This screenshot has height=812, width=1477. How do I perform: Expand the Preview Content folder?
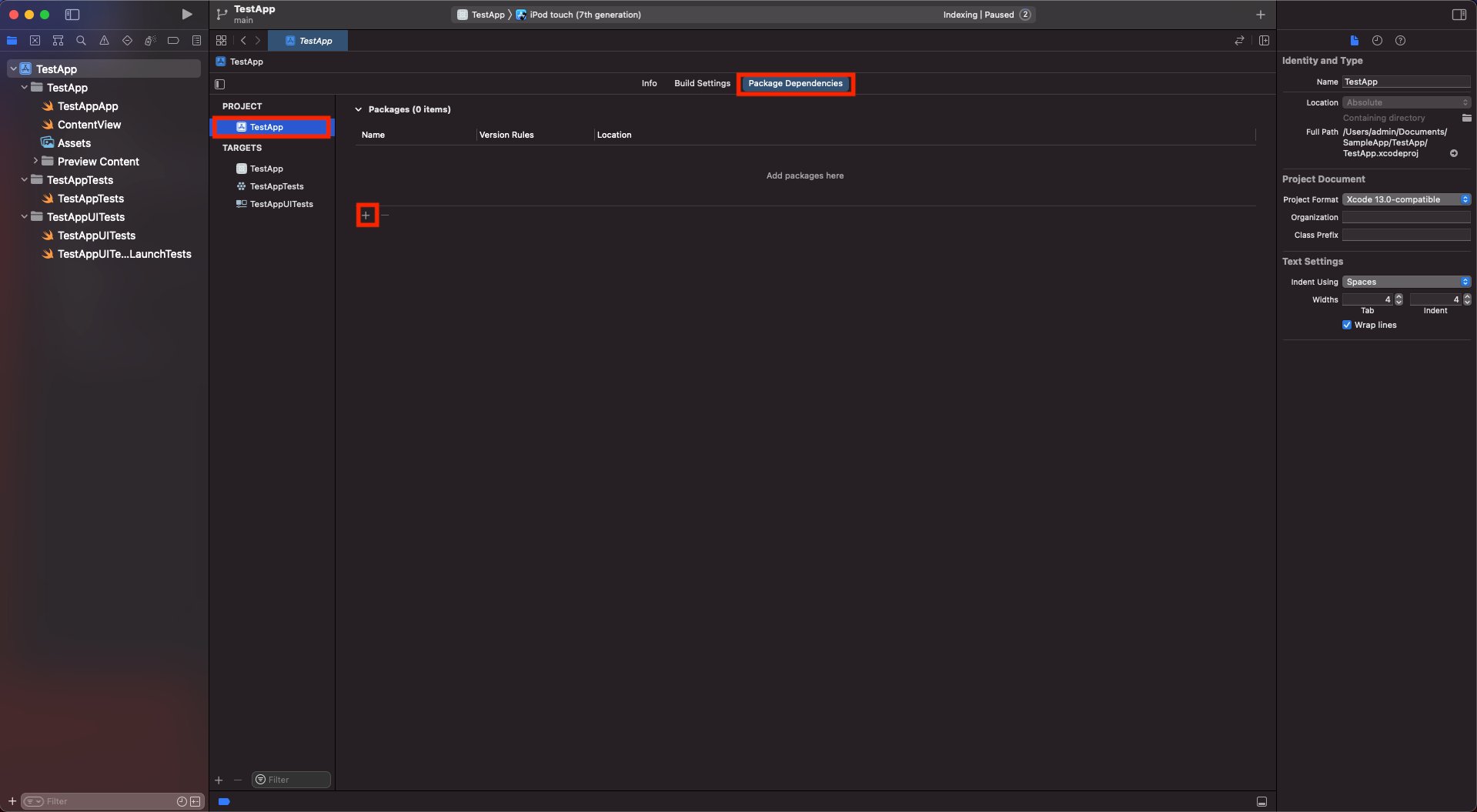coord(35,161)
